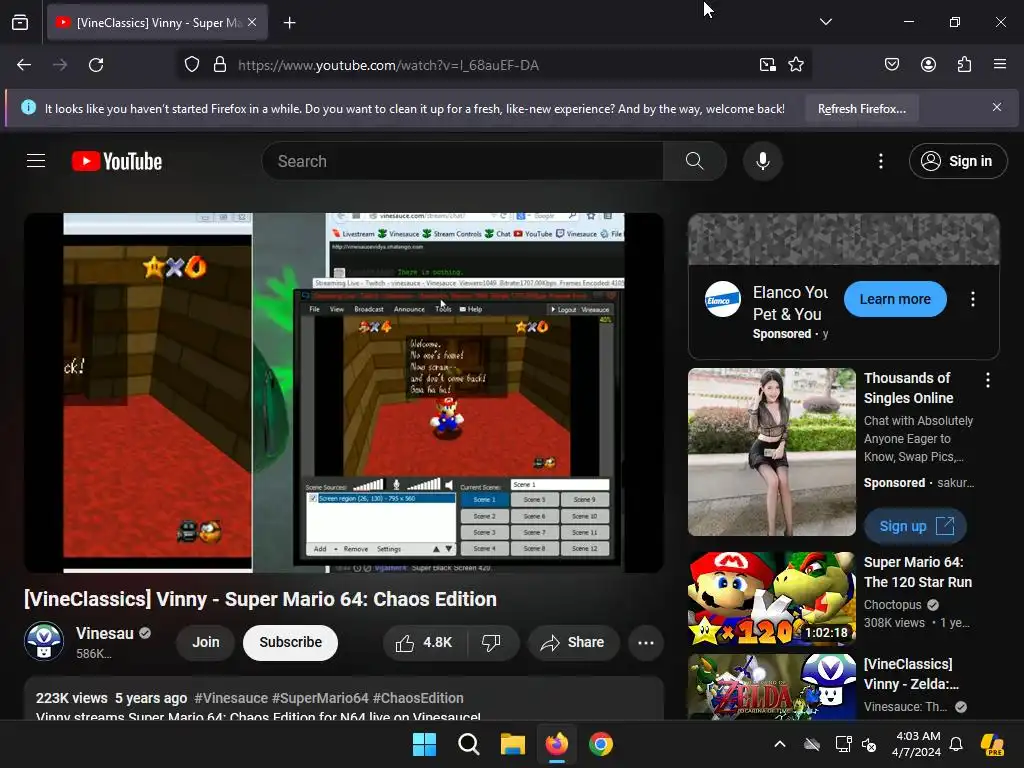The height and width of the screenshot is (768, 1024).
Task: Open the clock showing 4:03 AM
Action: click(918, 744)
